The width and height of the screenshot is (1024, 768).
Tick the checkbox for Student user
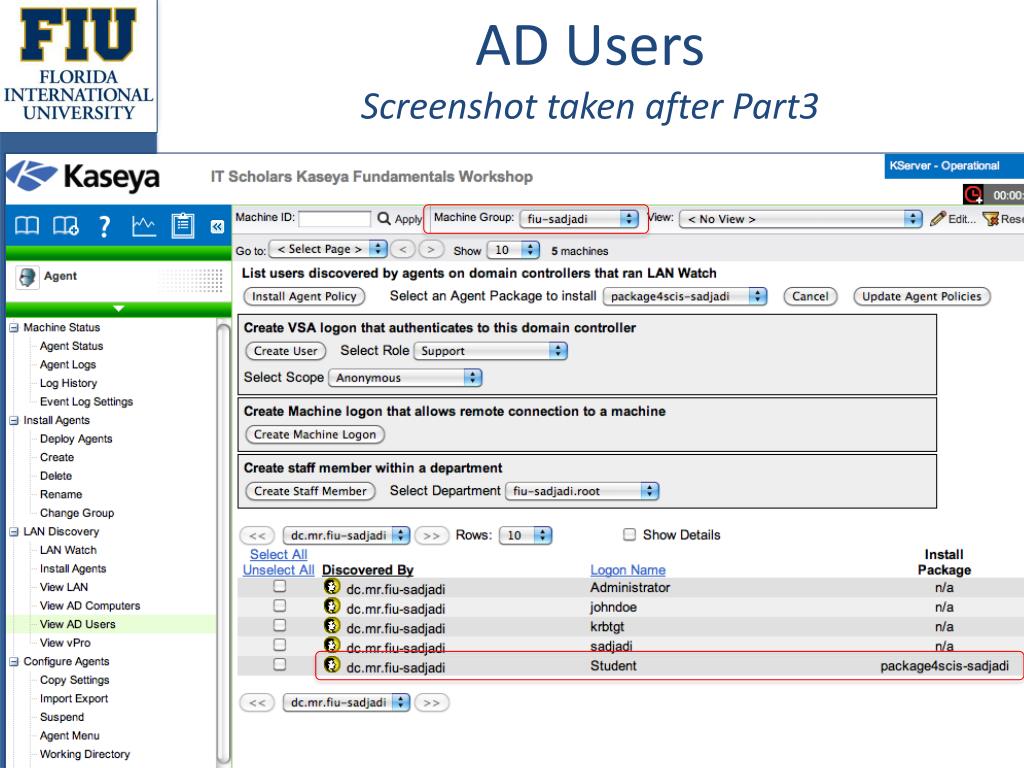point(280,664)
